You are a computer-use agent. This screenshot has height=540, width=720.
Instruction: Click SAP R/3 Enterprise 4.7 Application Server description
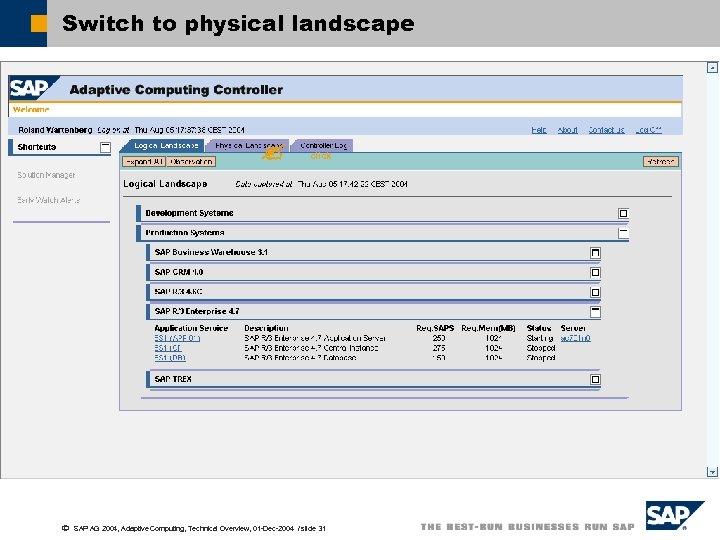(315, 338)
